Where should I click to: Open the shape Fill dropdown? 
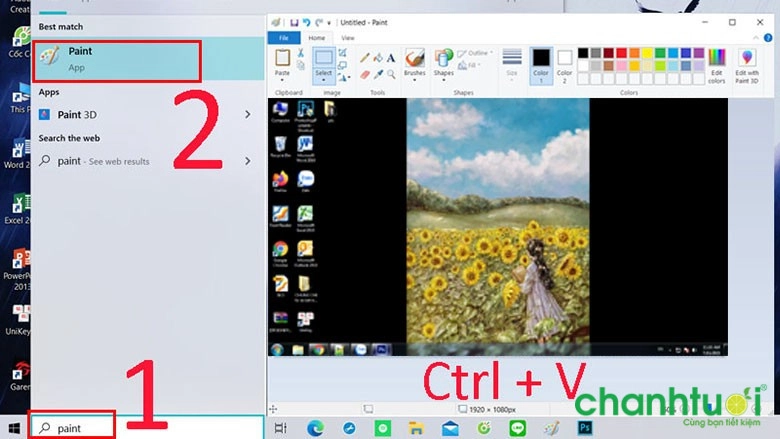click(469, 65)
